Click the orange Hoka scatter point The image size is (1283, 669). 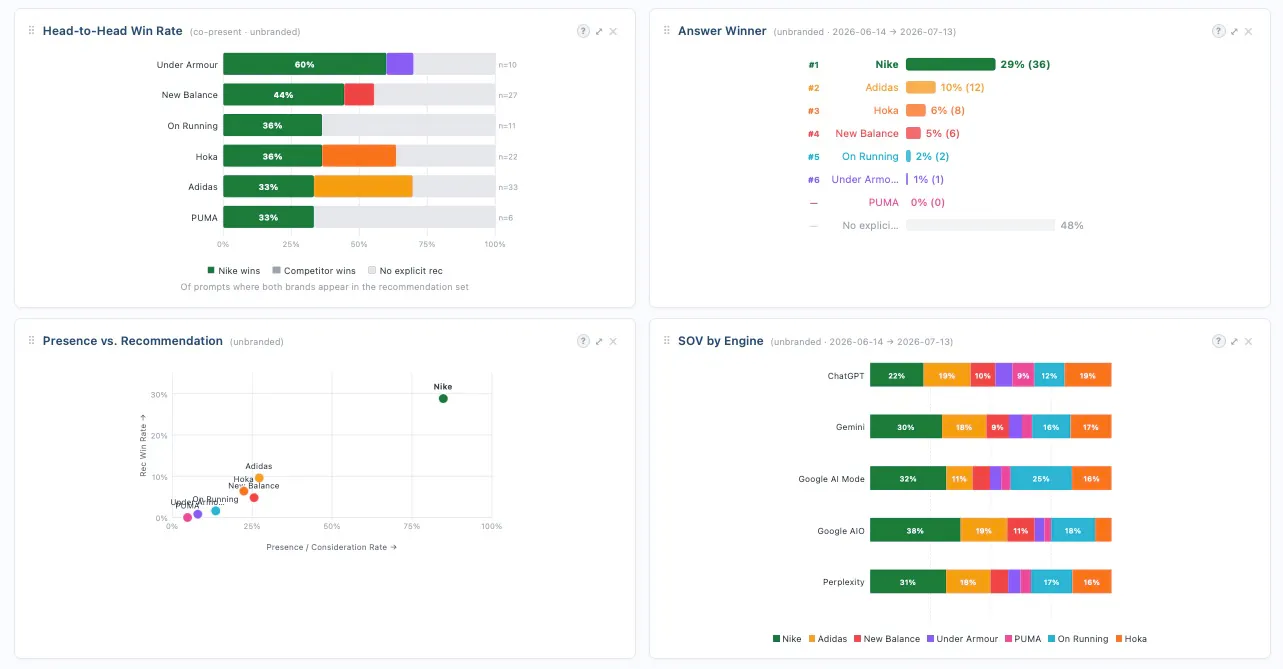coord(243,491)
